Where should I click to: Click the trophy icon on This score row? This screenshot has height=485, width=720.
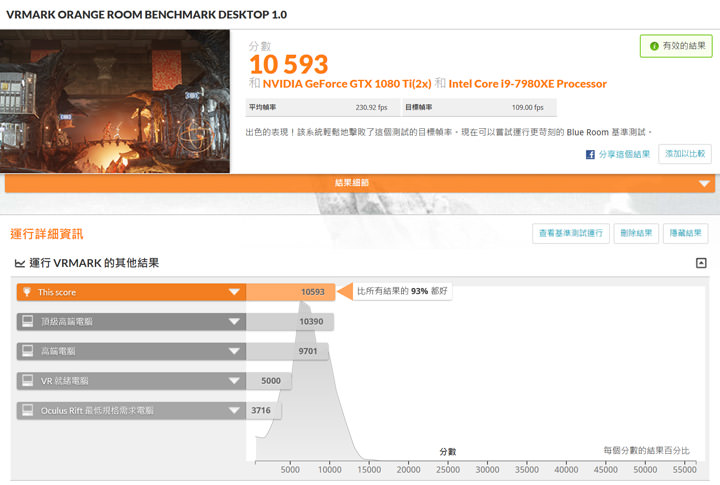pos(27,292)
